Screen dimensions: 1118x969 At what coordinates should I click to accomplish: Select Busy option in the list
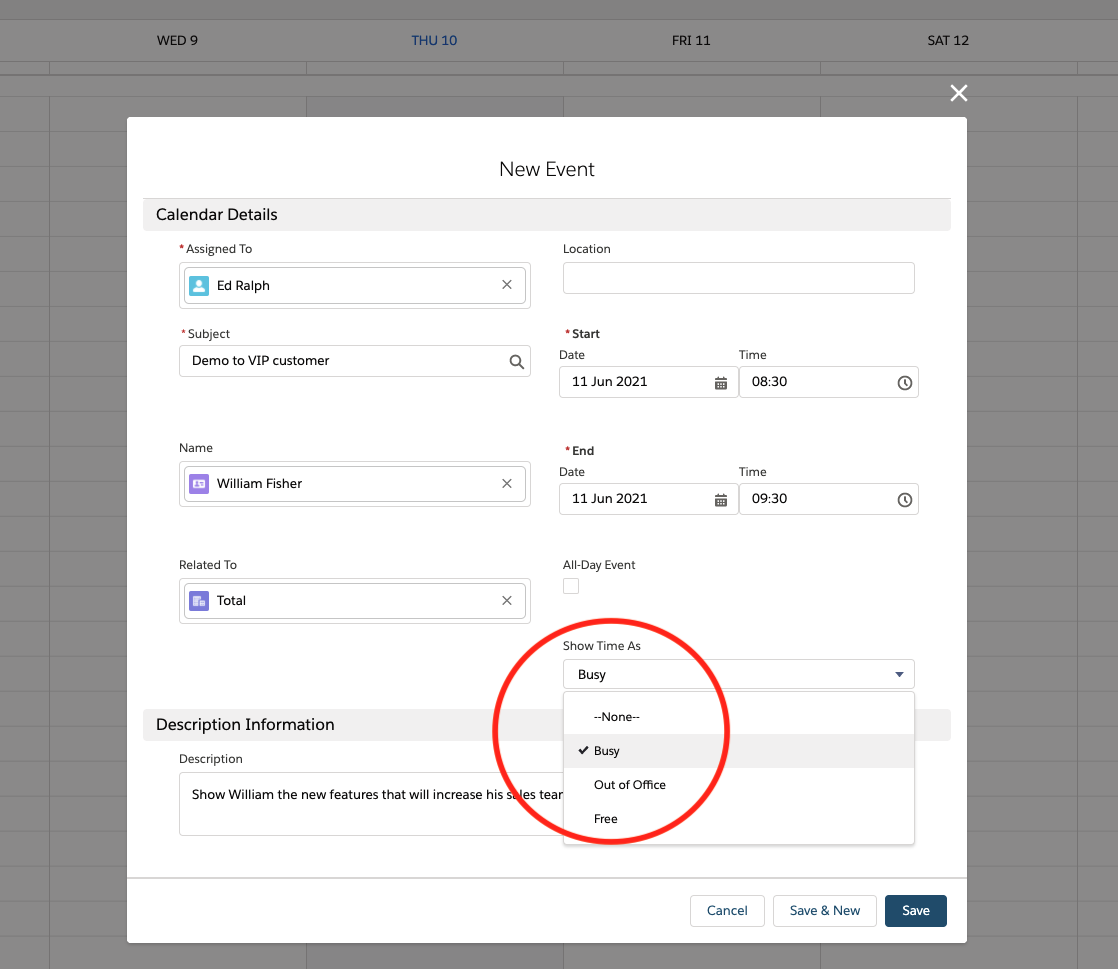pos(738,751)
